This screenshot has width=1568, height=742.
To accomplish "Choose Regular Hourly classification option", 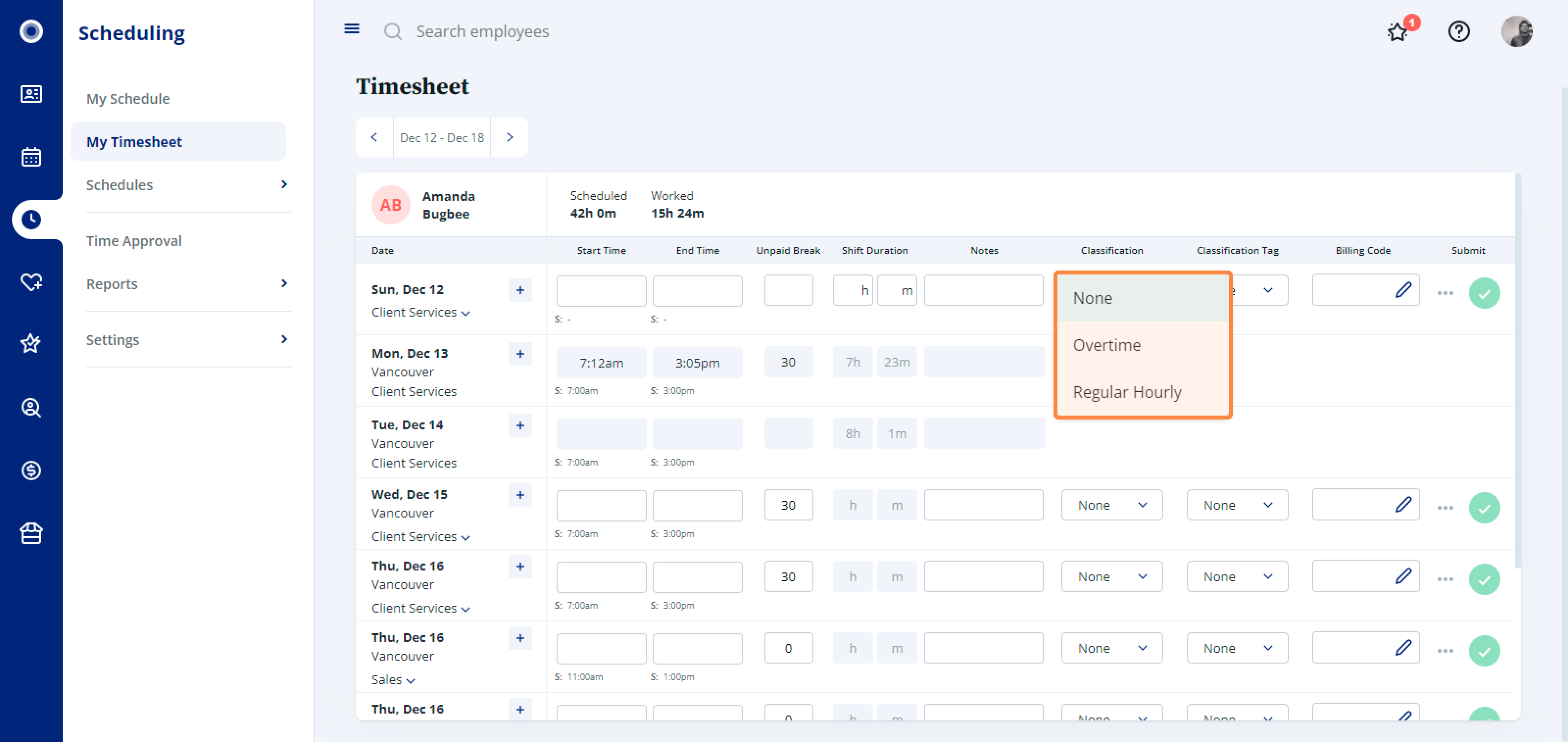I will click(1143, 392).
